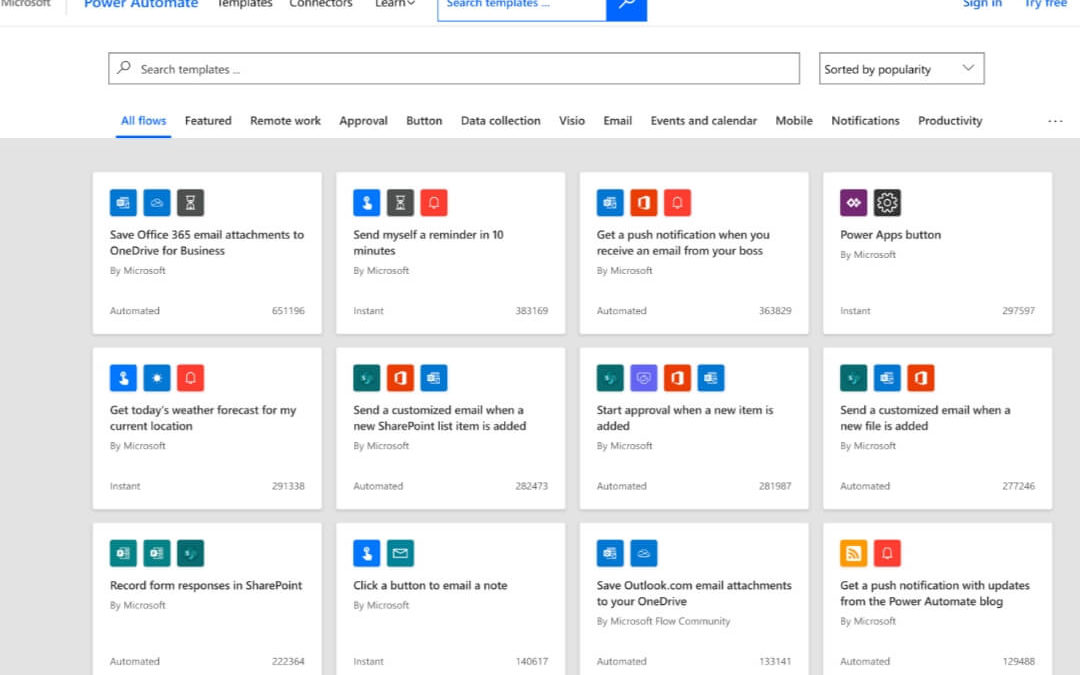Click By Microsoft Flow Community text
The height and width of the screenshot is (675, 1080).
pos(663,621)
